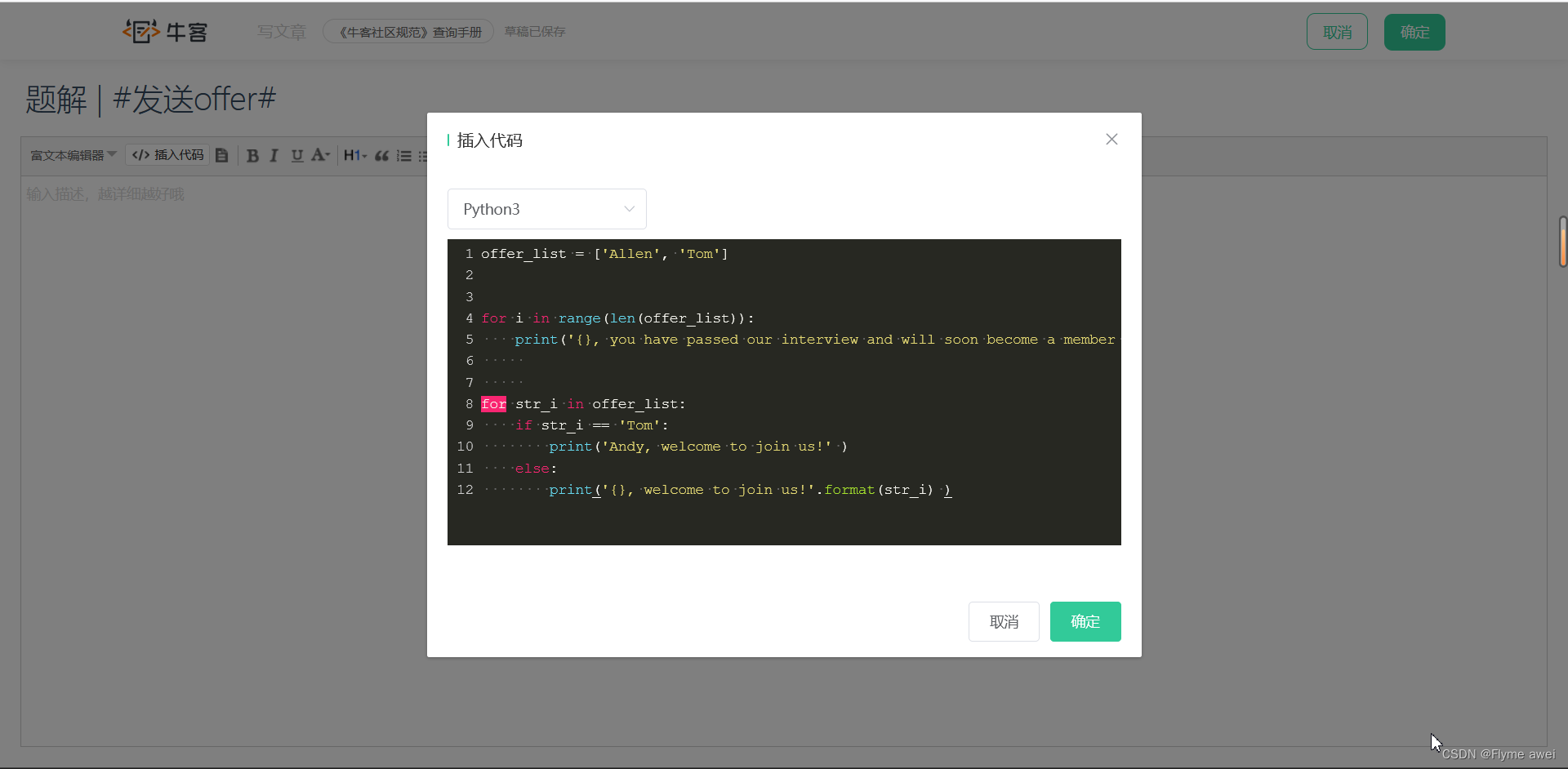Click the 写文章 label in the header
Viewport: 1568px width, 769px height.
point(282,32)
